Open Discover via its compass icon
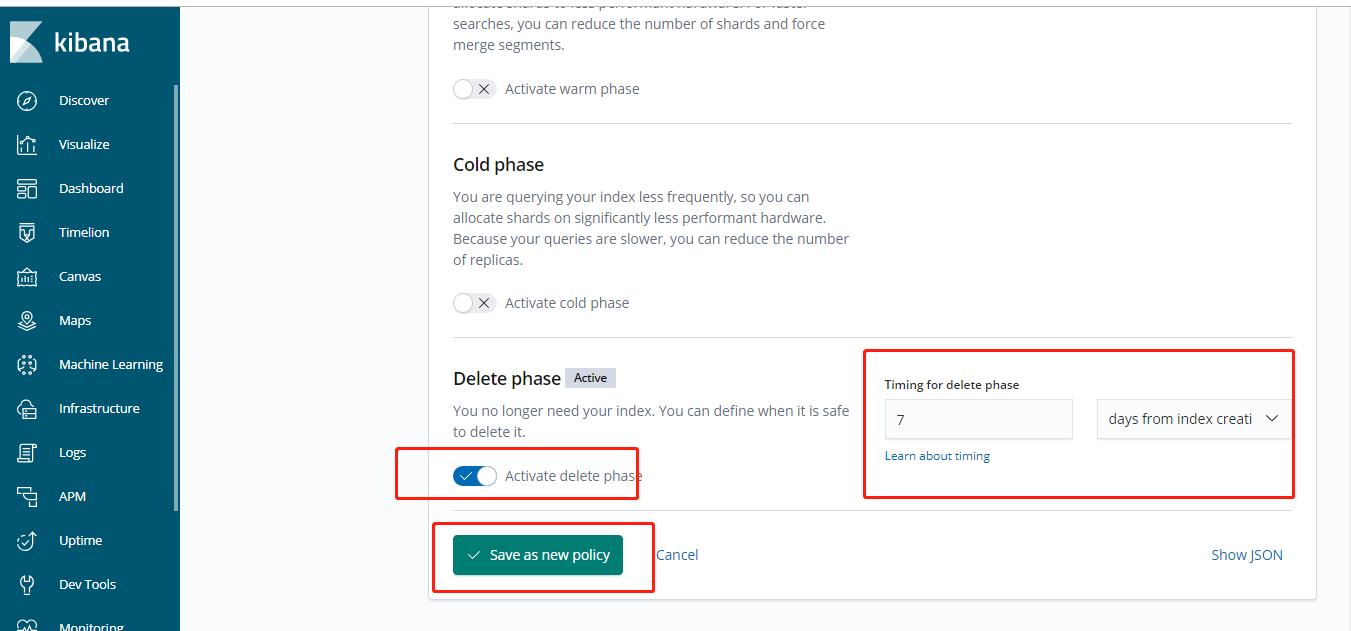This screenshot has height=631, width=1351. [x=27, y=100]
